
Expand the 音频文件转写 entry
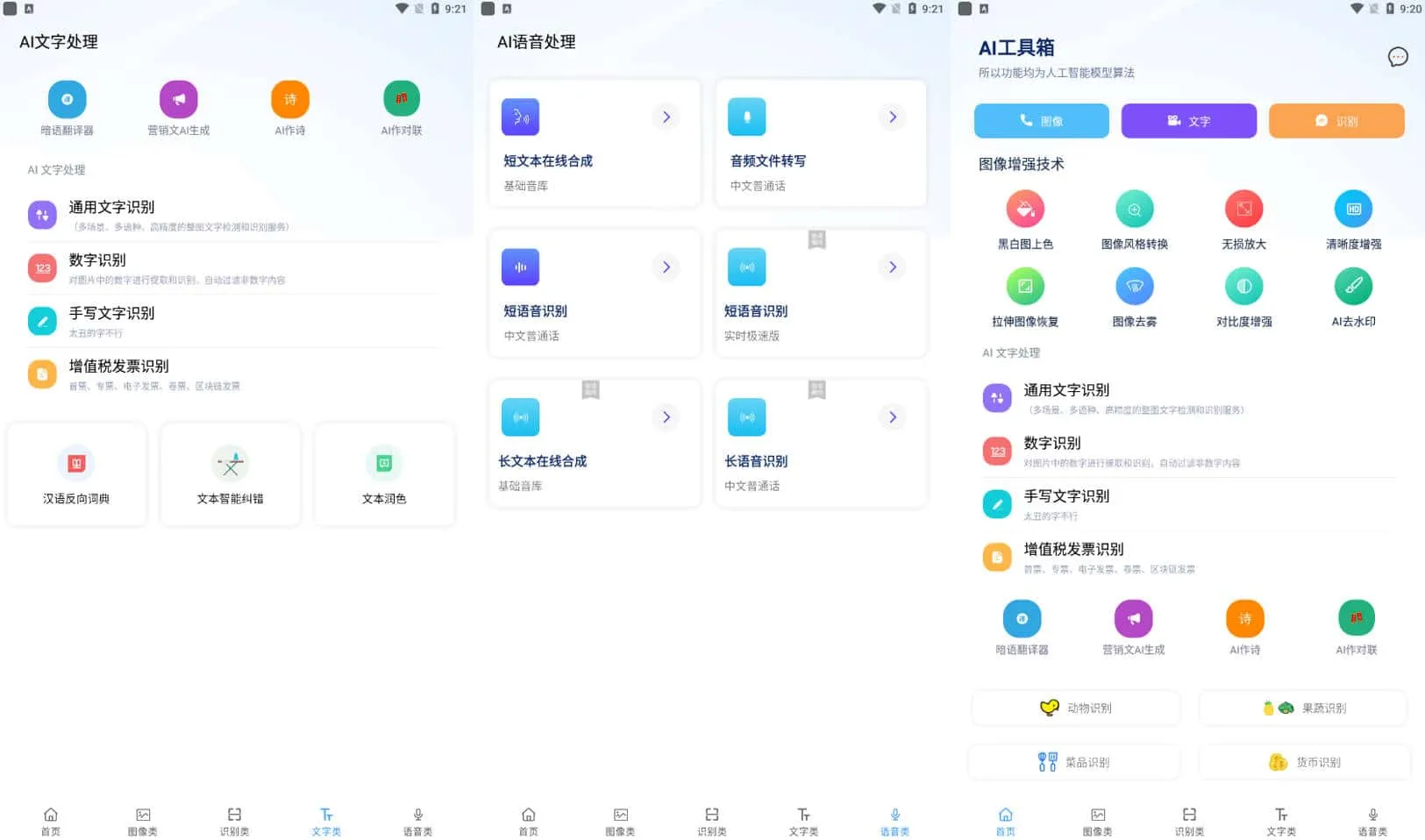(x=893, y=117)
